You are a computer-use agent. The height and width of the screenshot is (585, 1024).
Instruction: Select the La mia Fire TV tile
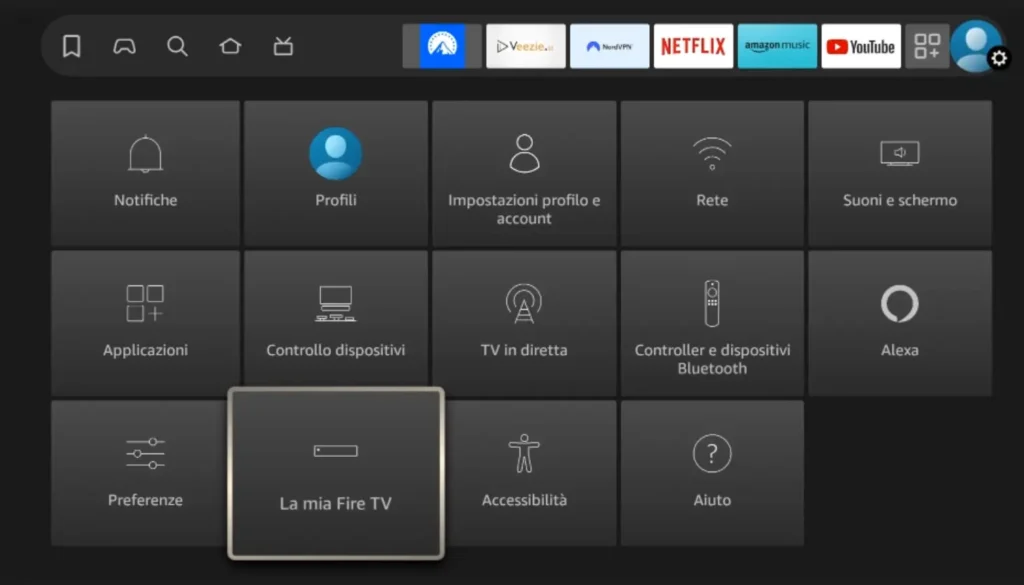pyautogui.click(x=336, y=473)
